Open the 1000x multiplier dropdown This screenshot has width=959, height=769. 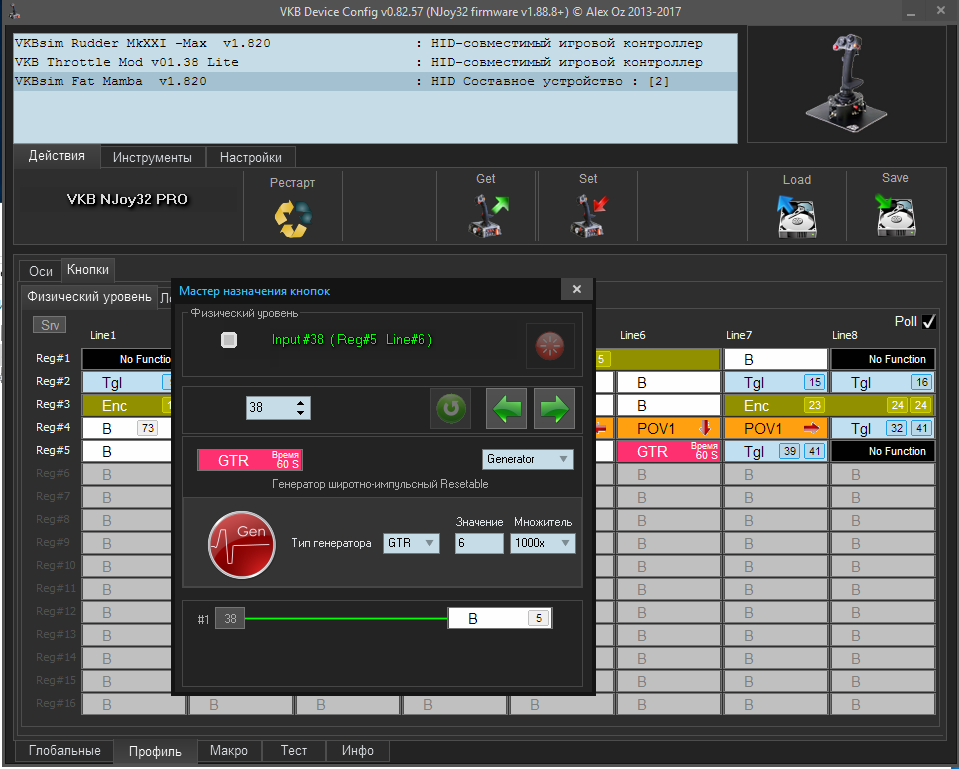tap(542, 543)
